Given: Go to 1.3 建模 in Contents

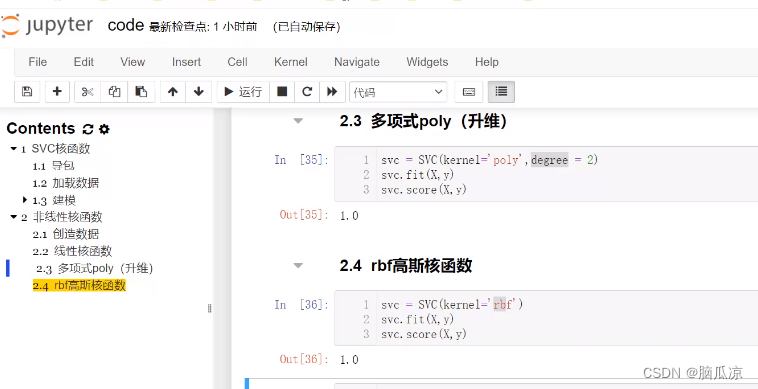Looking at the screenshot, I should (x=54, y=200).
